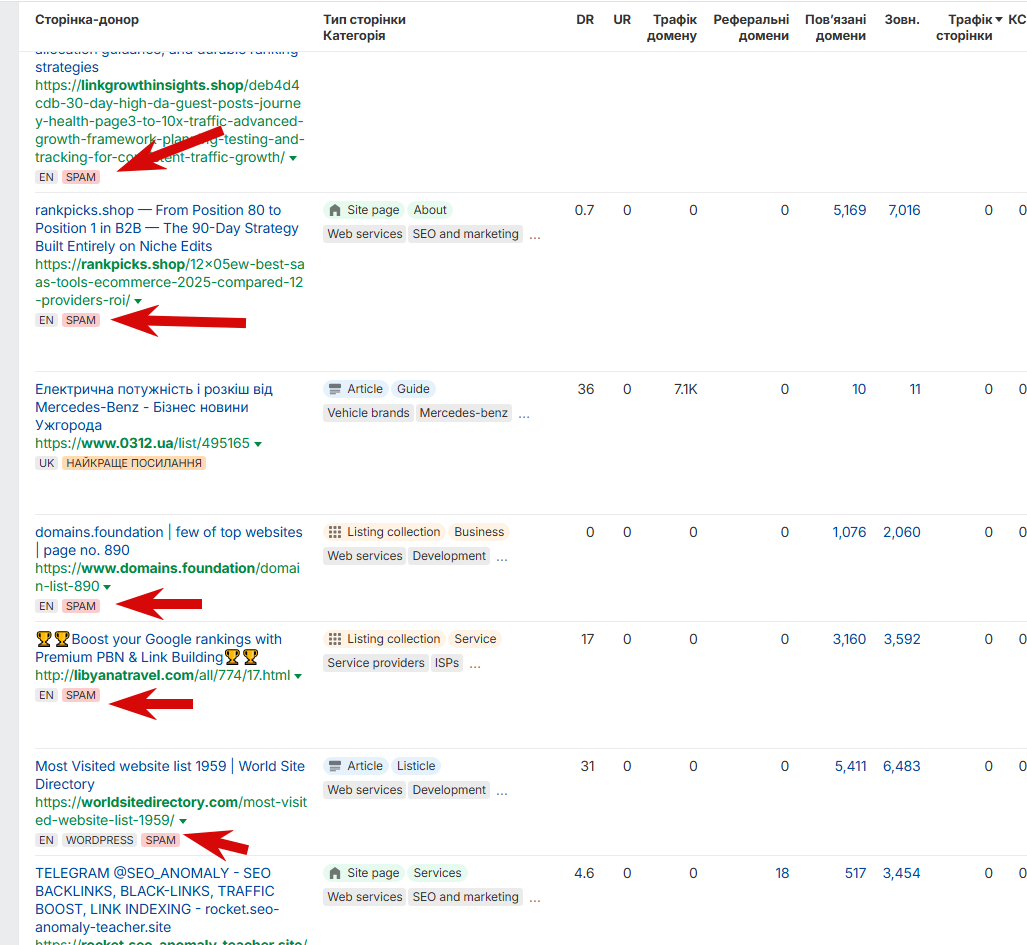Image resolution: width=1027 pixels, height=945 pixels.
Task: Click the article icon in the Mercedes-Benz row
Action: (335, 389)
